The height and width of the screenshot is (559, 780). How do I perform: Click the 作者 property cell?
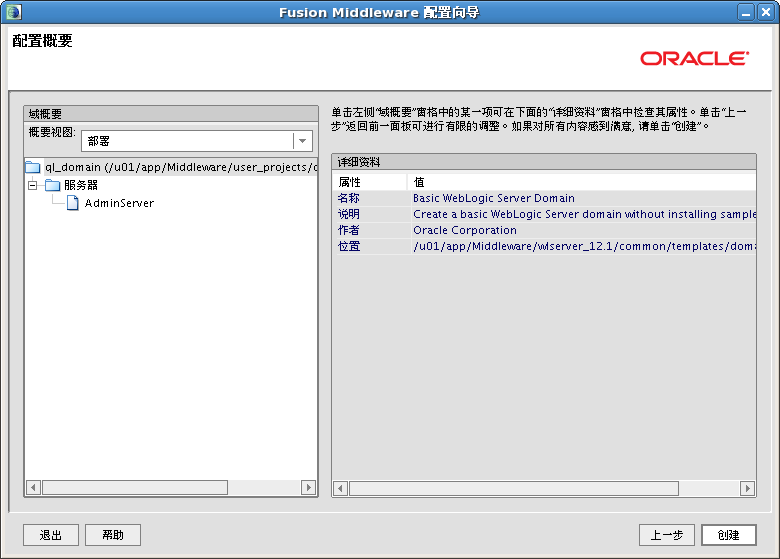click(x=371, y=230)
